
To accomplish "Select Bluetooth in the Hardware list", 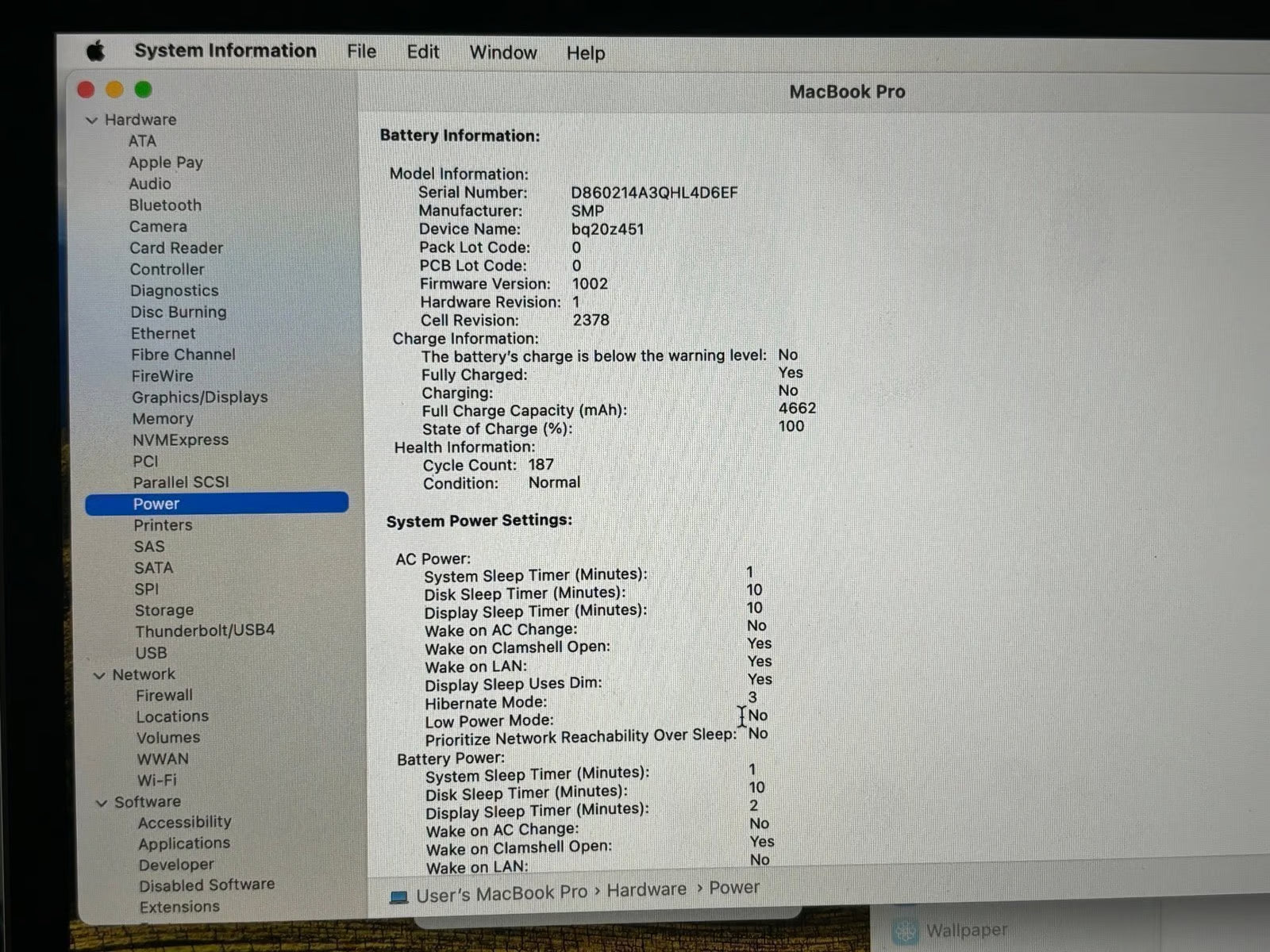I will click(x=165, y=205).
